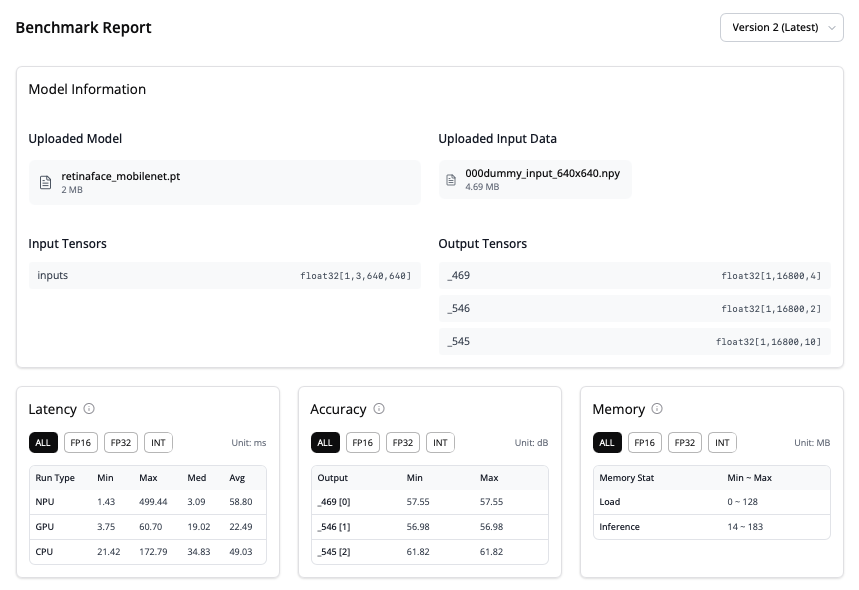
Task: Click the NPU row in Latency table
Action: (x=148, y=502)
